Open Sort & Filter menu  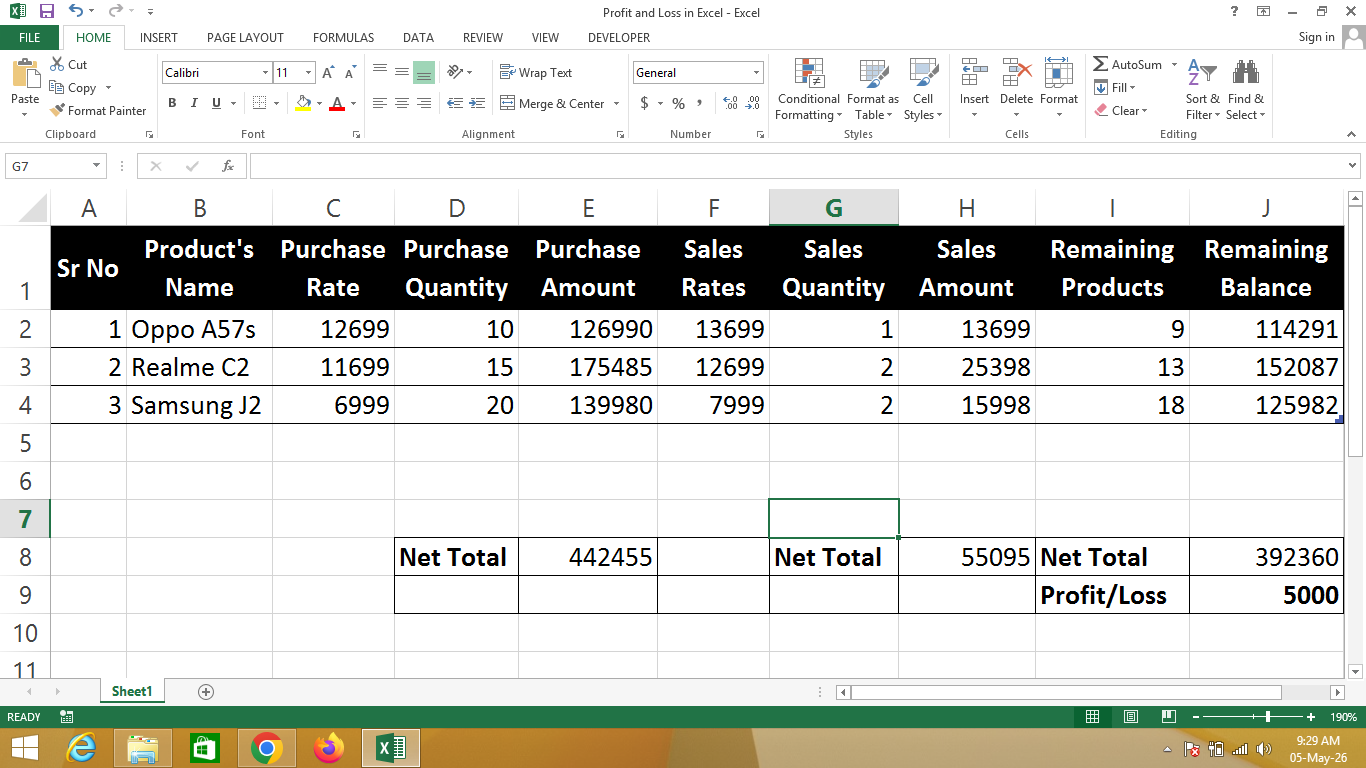pyautogui.click(x=1203, y=89)
